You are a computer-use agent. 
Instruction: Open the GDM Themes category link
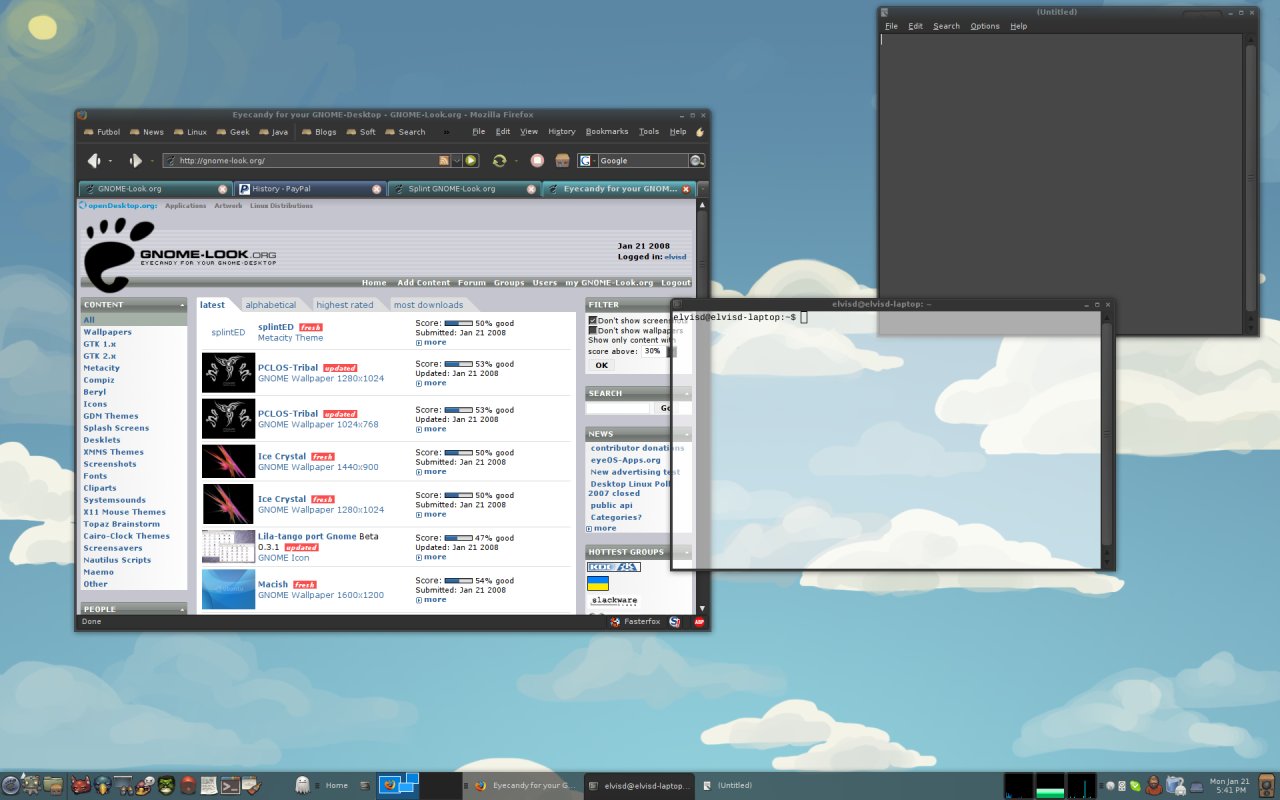pyautogui.click(x=111, y=416)
